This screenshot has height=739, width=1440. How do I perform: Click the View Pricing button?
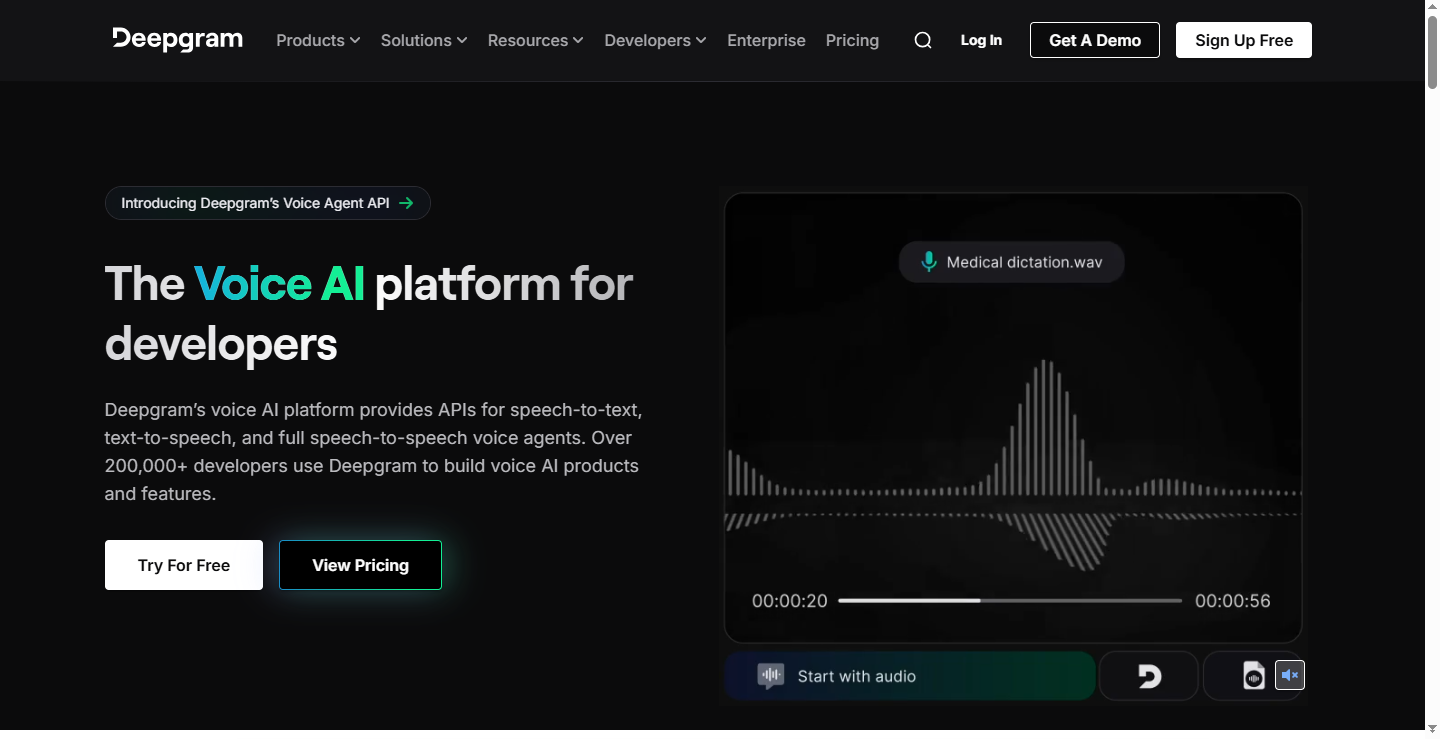[x=360, y=565]
